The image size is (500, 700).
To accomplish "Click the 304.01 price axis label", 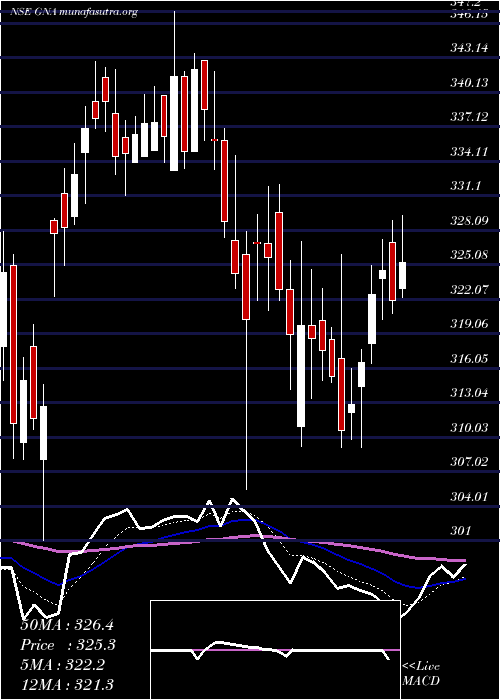I will coord(469,496).
